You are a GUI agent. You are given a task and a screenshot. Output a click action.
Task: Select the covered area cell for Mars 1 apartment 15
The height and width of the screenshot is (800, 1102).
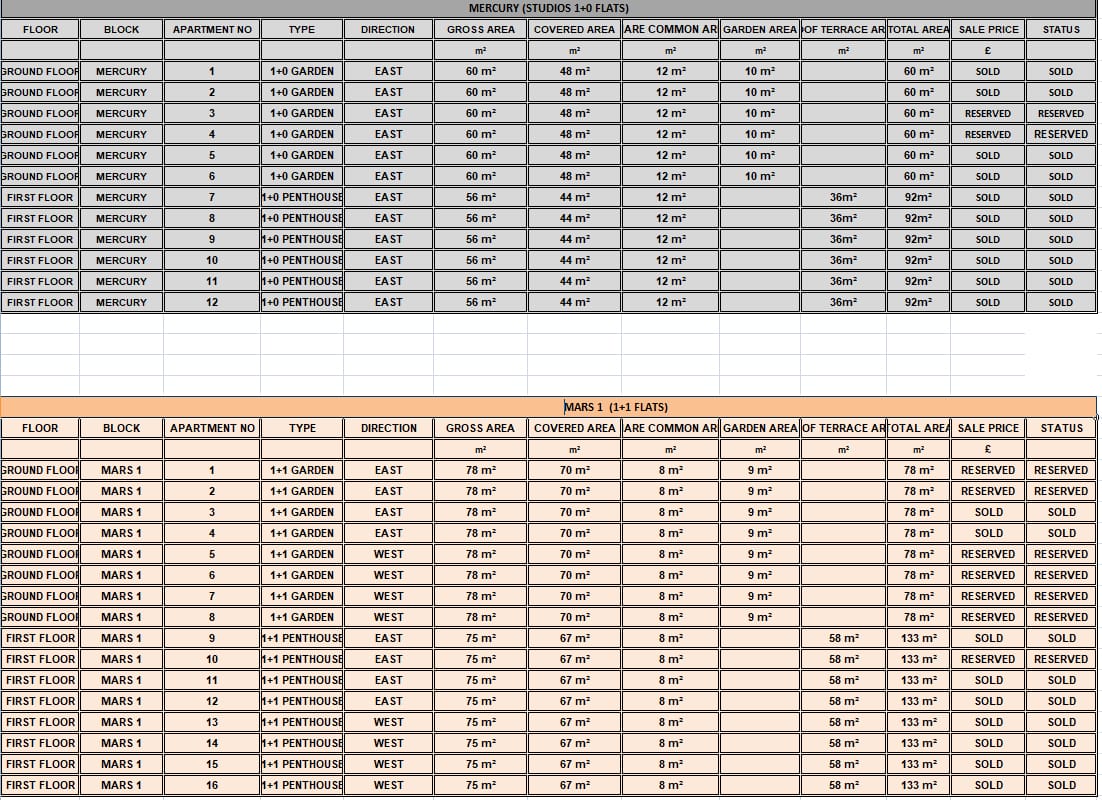click(x=574, y=764)
